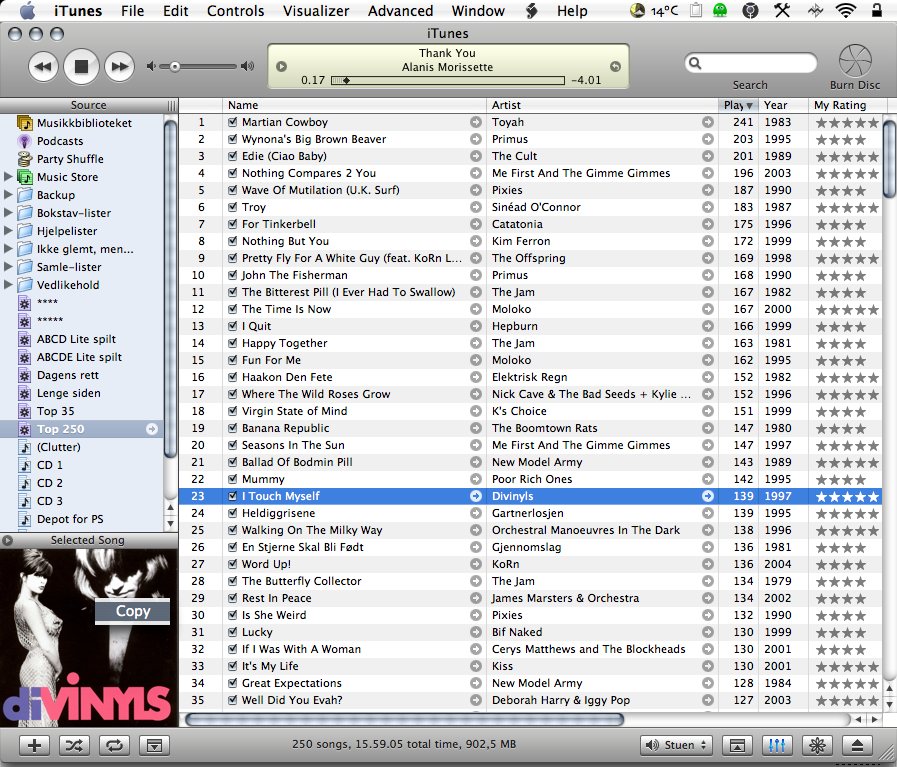Eject the disc with the eject button
The height and width of the screenshot is (767, 897).
click(857, 745)
